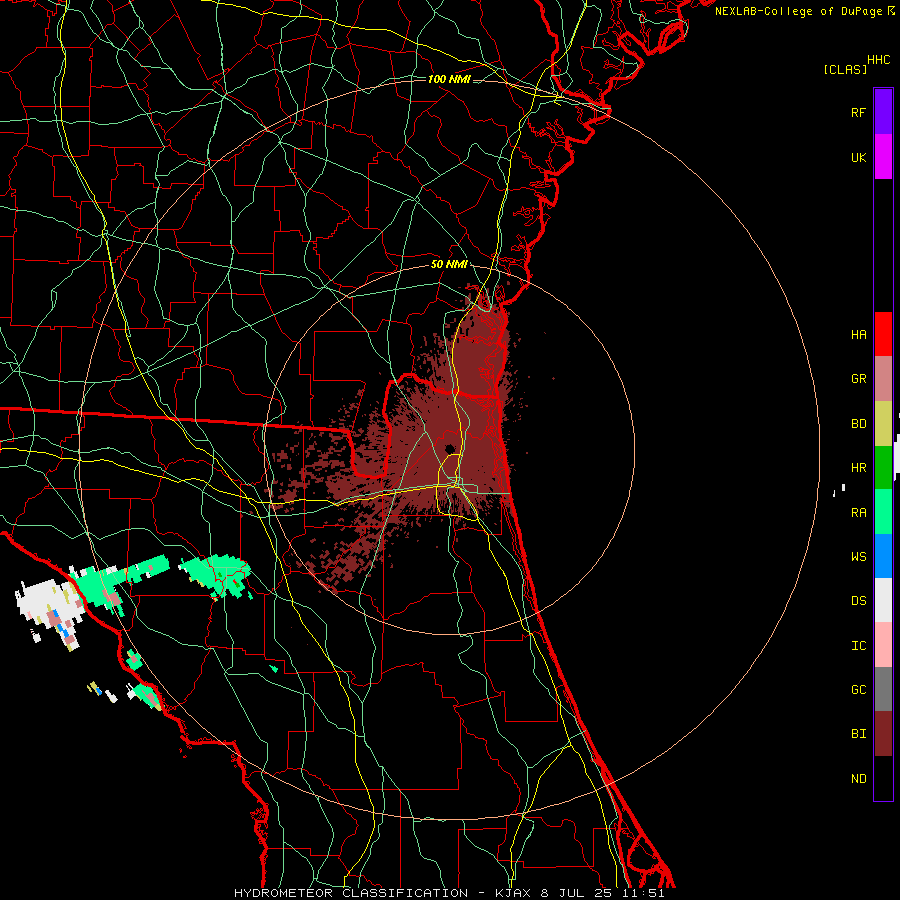Click the 50 NMI range ring label
Screen dimensions: 900x900
pyautogui.click(x=449, y=265)
